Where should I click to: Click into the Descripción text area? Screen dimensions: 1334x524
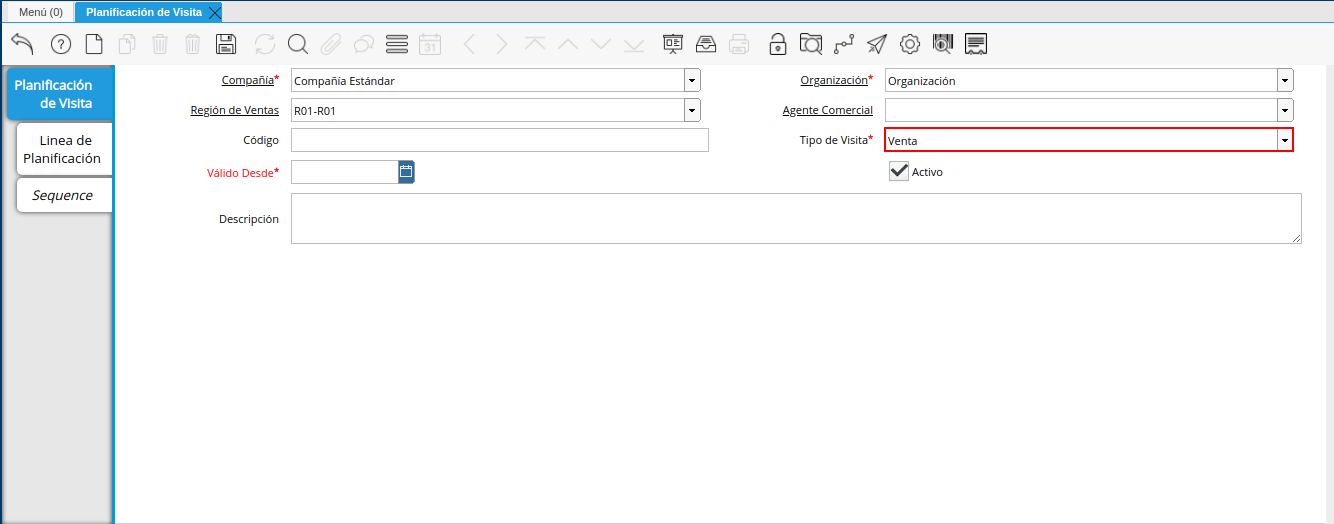click(796, 218)
